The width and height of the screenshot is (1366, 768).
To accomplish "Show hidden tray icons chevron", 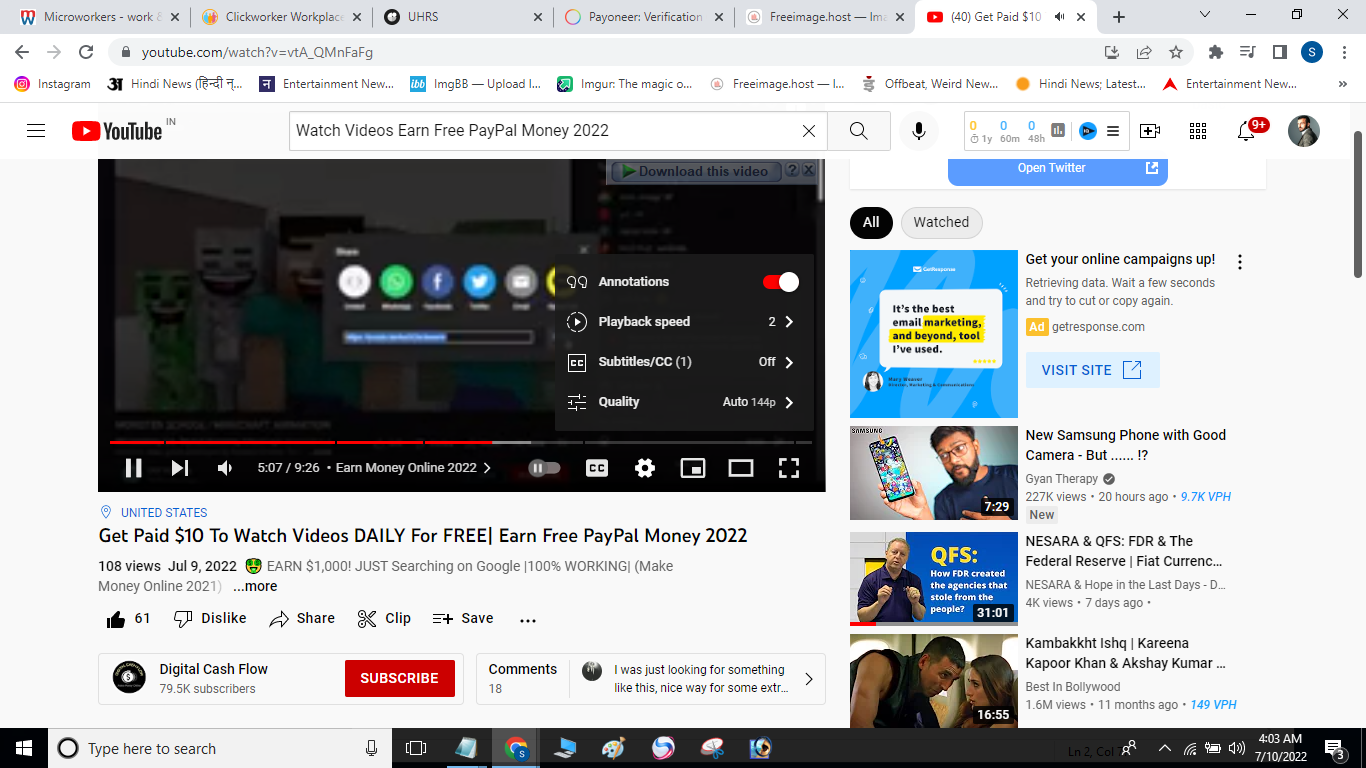I will pyautogui.click(x=1164, y=748).
